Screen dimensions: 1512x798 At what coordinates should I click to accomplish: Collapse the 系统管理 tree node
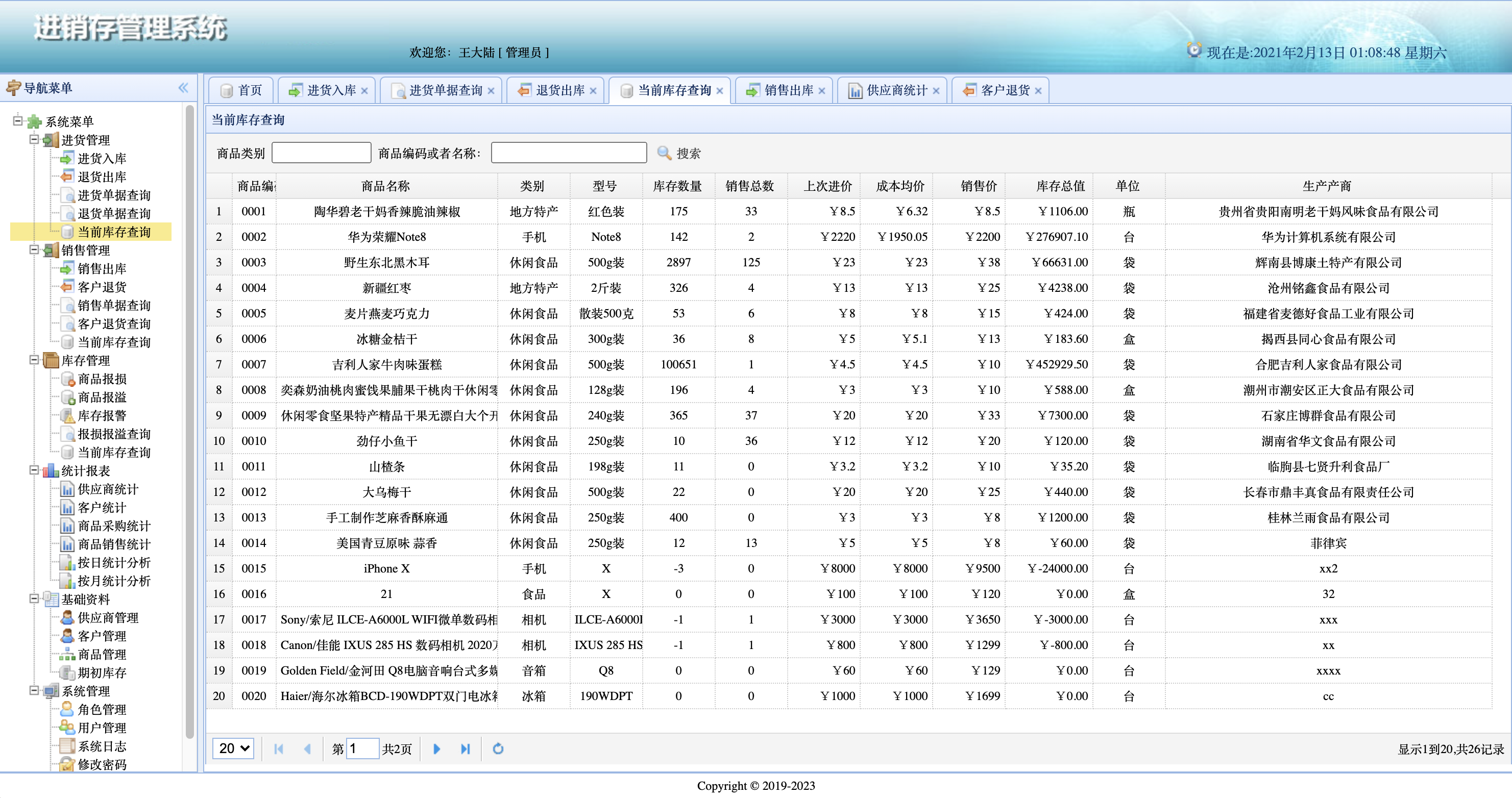point(35,690)
